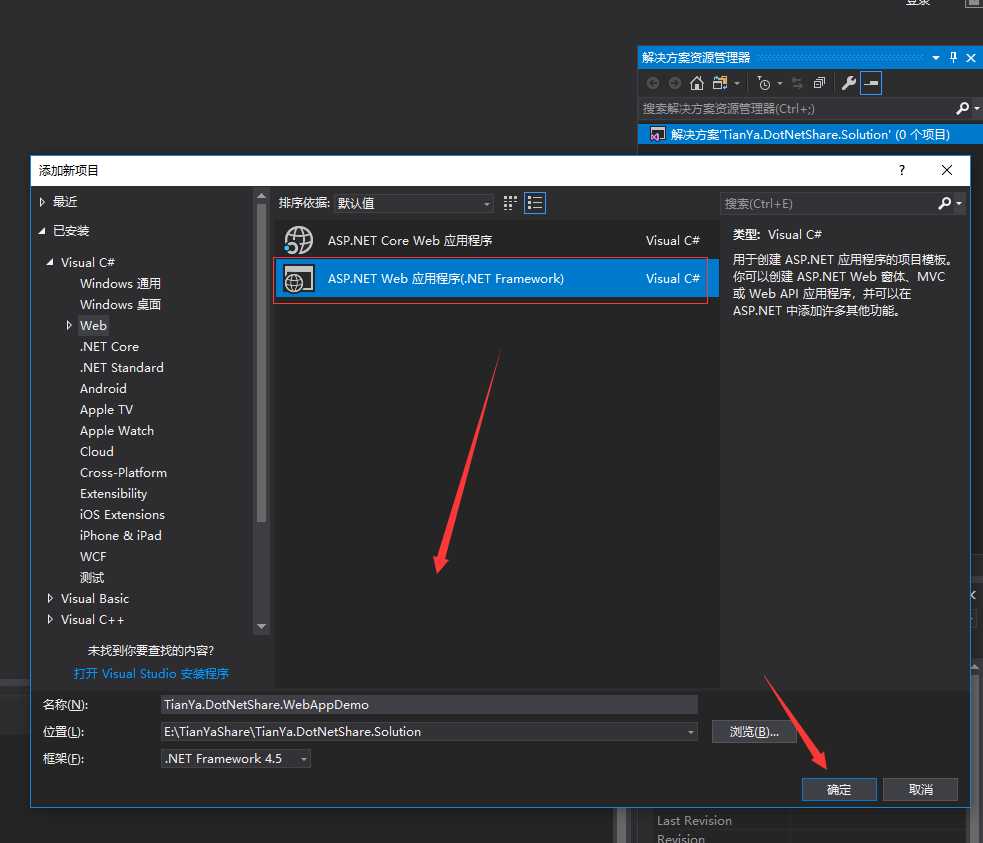Select ASP.NET Web 应用程序(.NET Framework) template
The width and height of the screenshot is (983, 843).
click(x=497, y=278)
